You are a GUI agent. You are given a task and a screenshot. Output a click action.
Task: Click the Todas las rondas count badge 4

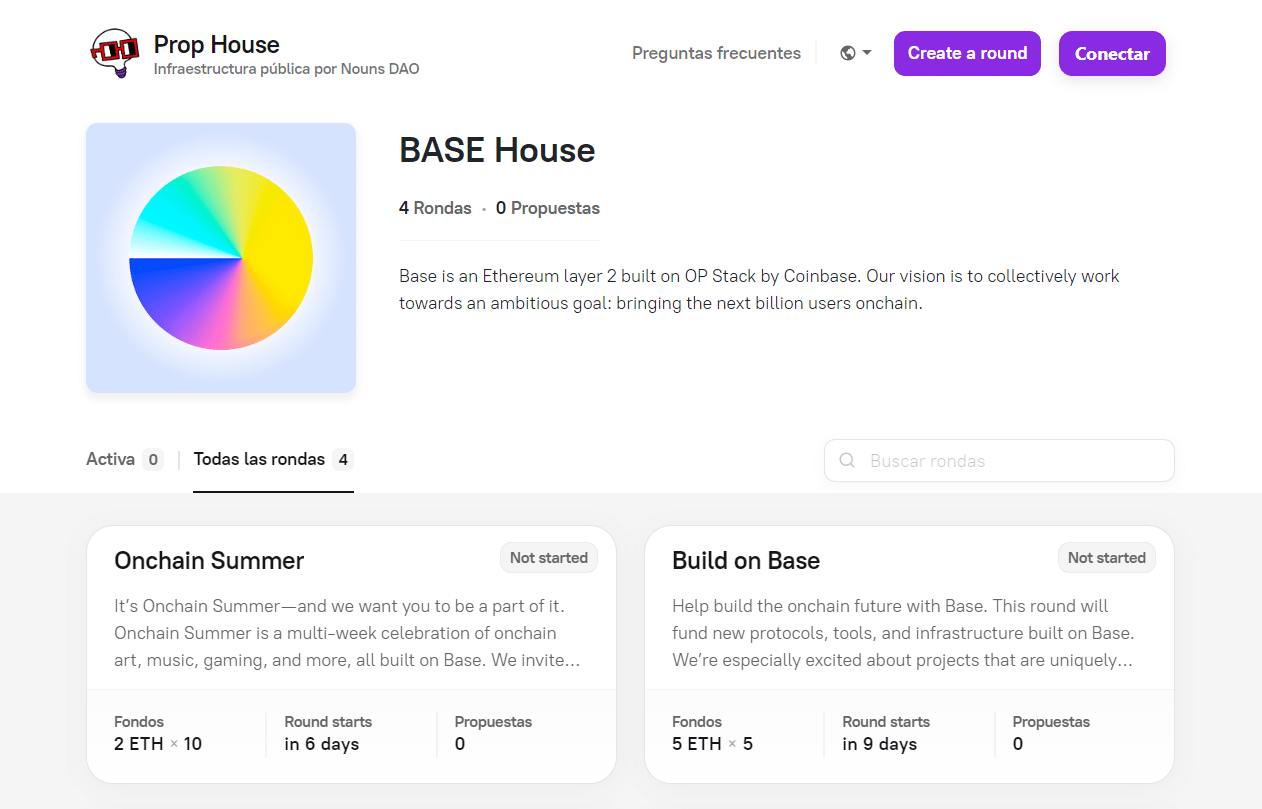coord(343,460)
